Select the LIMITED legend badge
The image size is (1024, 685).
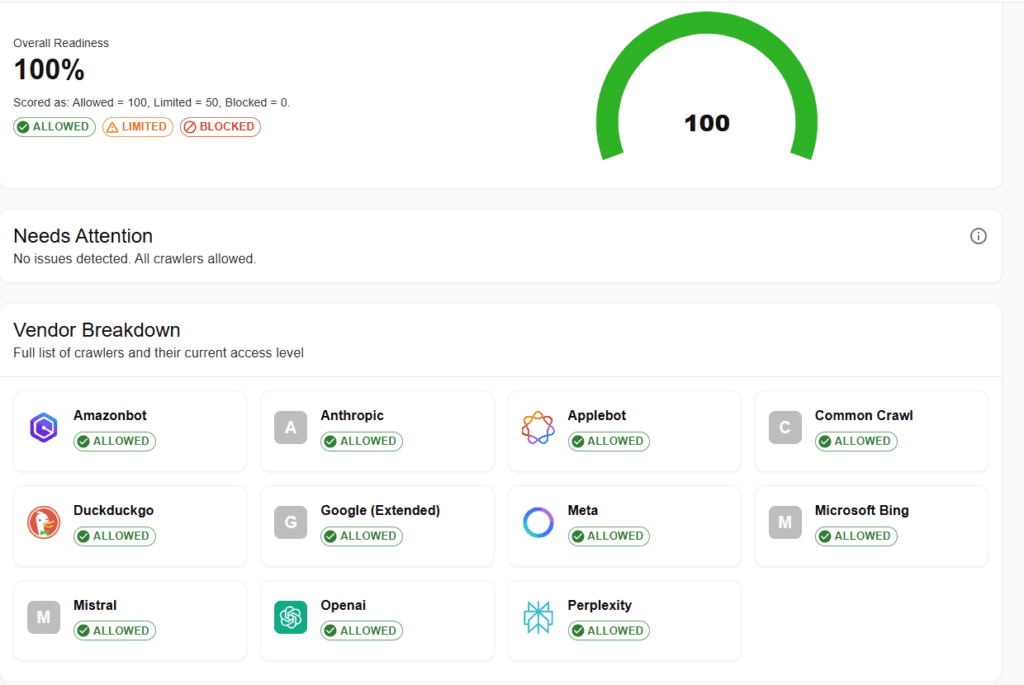click(x=138, y=127)
